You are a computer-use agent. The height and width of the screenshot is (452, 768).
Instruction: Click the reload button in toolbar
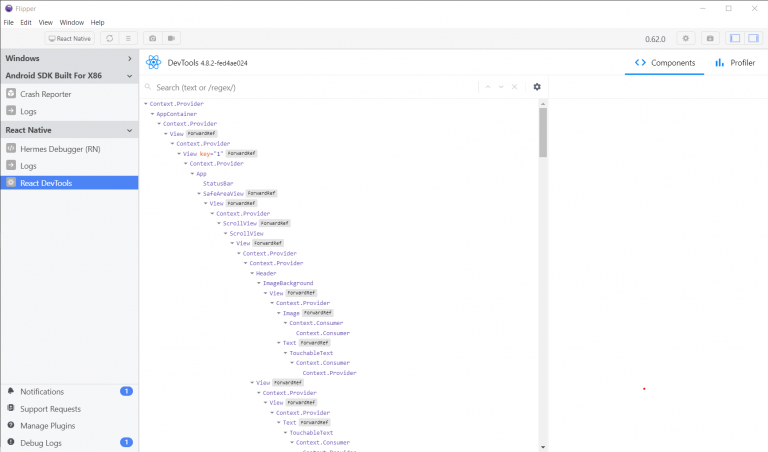coord(110,38)
